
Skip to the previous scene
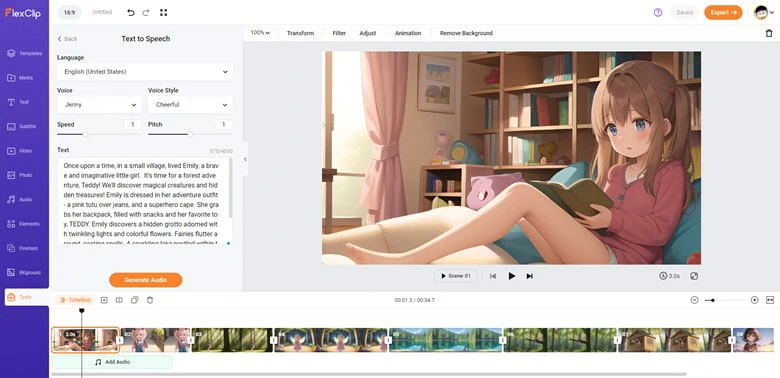pyautogui.click(x=493, y=276)
